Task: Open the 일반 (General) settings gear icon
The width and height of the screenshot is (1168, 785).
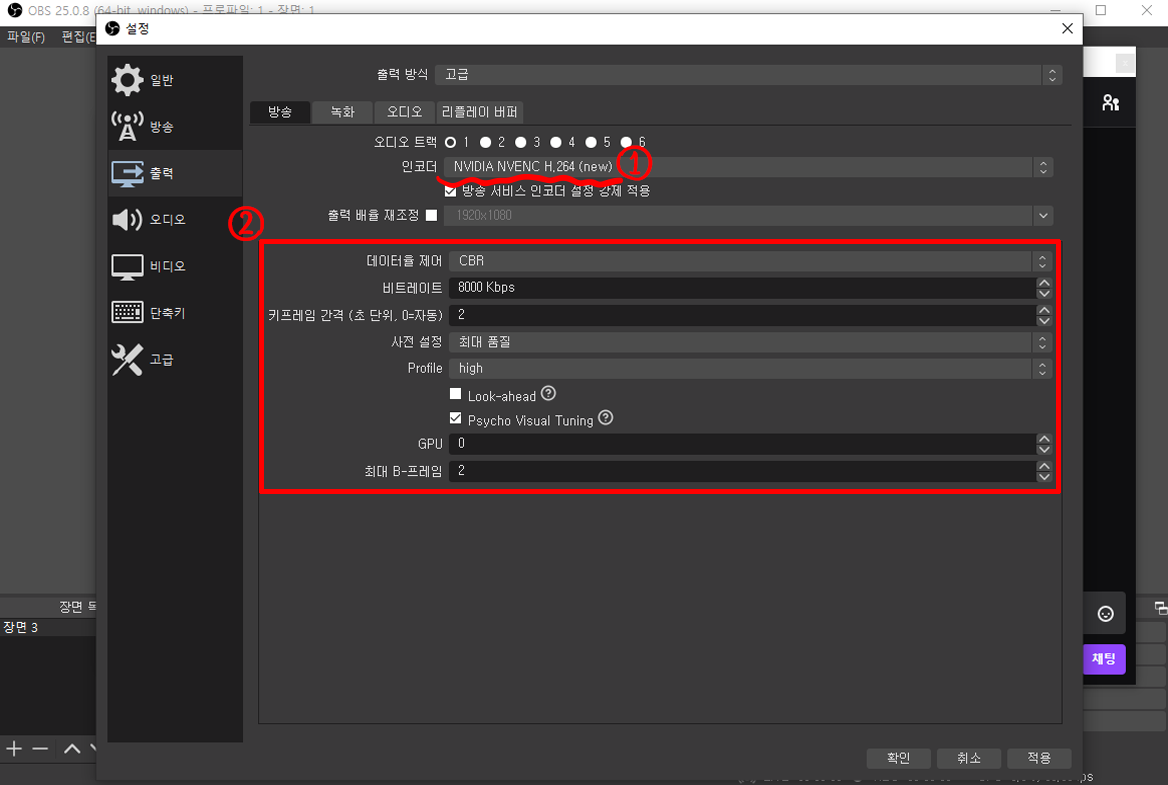Action: click(127, 80)
